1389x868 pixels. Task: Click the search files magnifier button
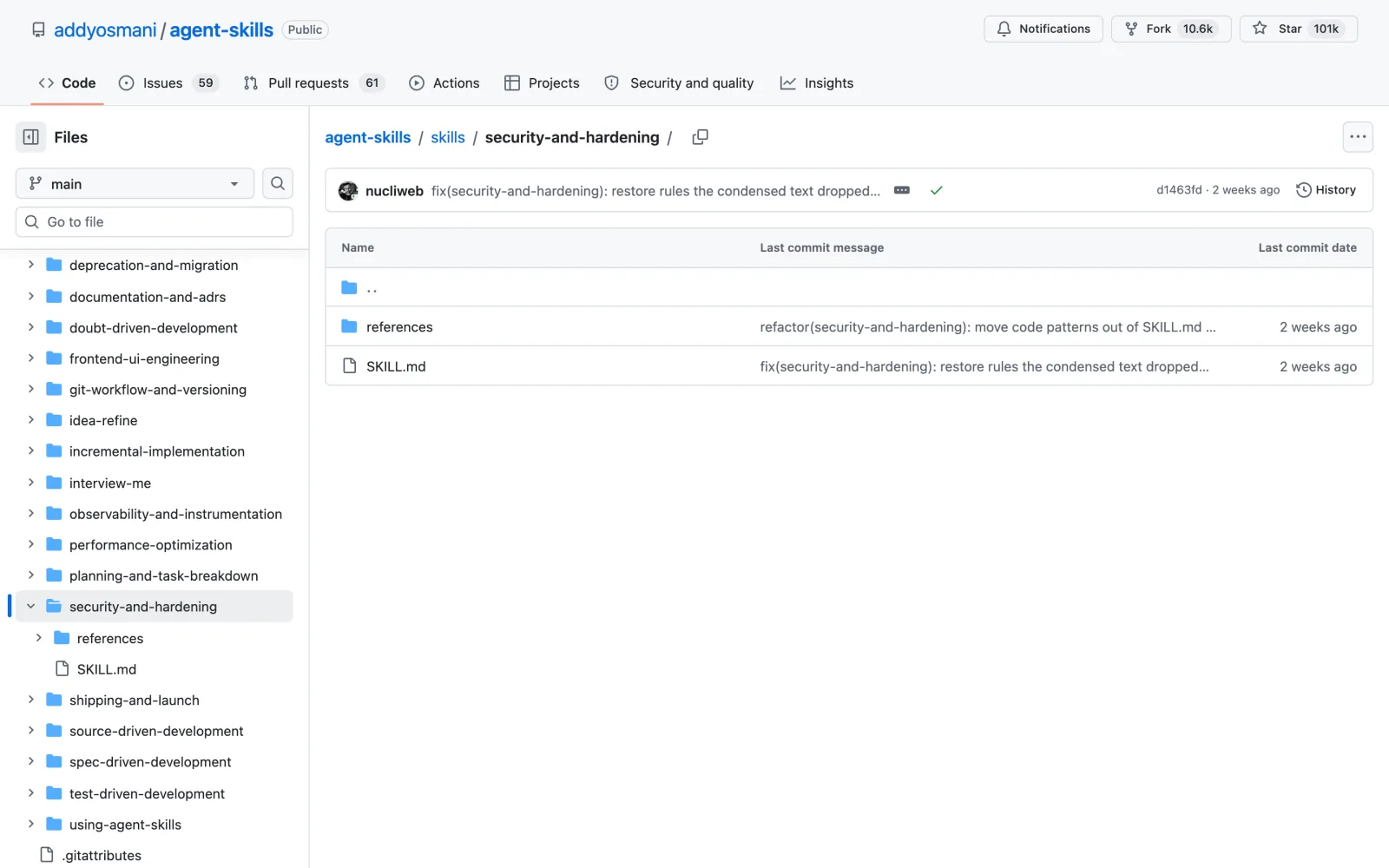pos(278,183)
